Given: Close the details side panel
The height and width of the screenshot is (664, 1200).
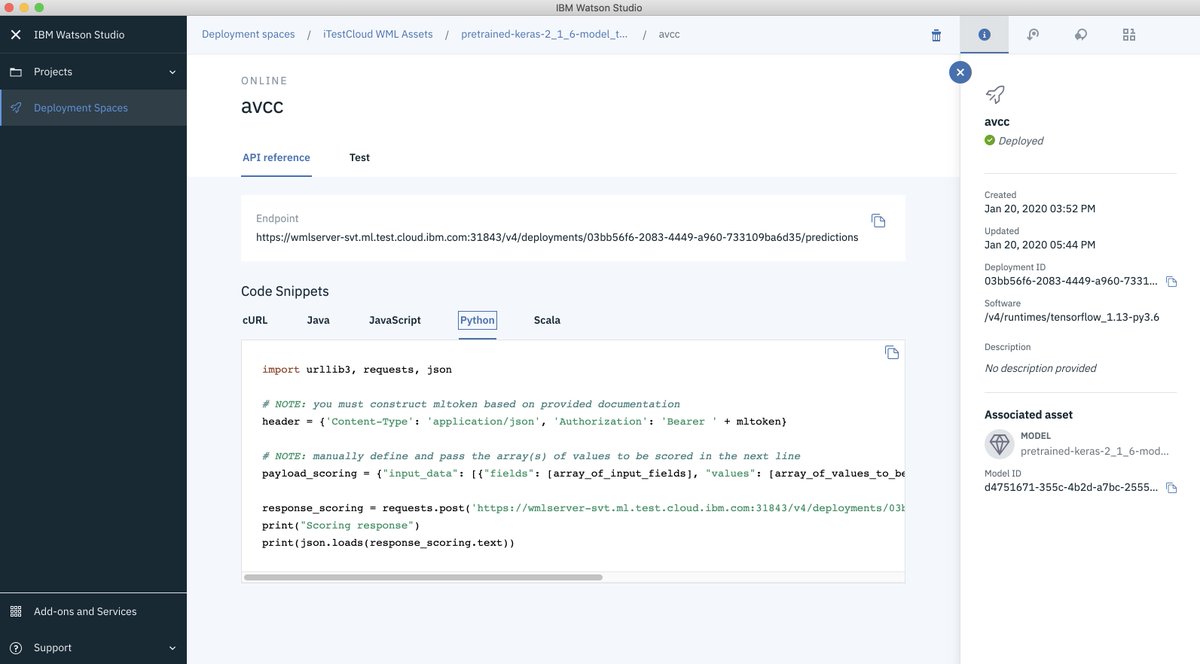Looking at the screenshot, I should pyautogui.click(x=960, y=72).
